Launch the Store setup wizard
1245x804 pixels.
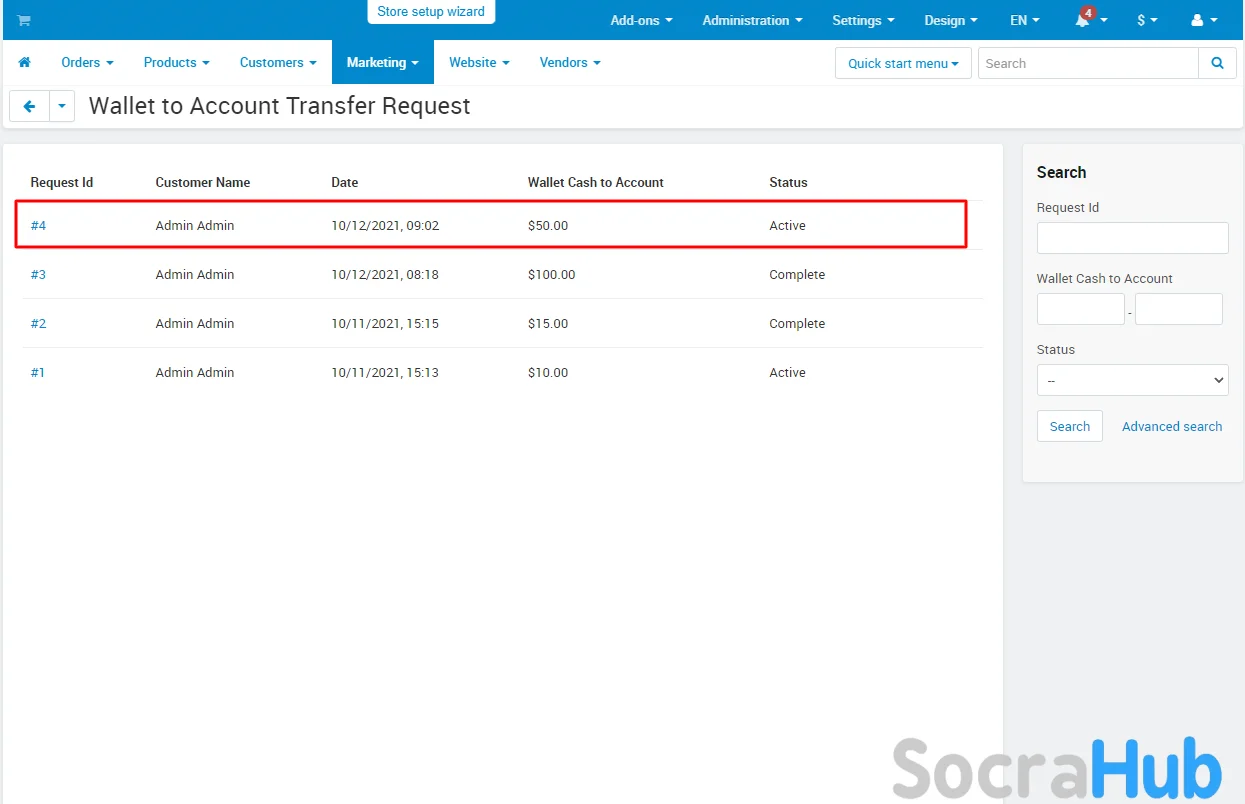tap(431, 12)
